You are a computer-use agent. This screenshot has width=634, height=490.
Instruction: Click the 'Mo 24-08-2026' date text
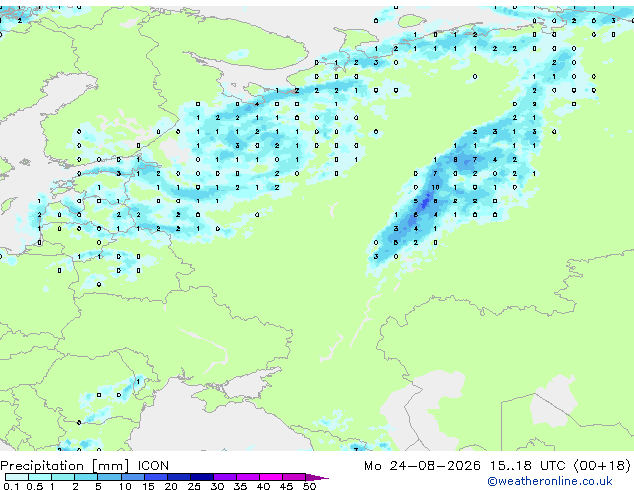pos(423,466)
